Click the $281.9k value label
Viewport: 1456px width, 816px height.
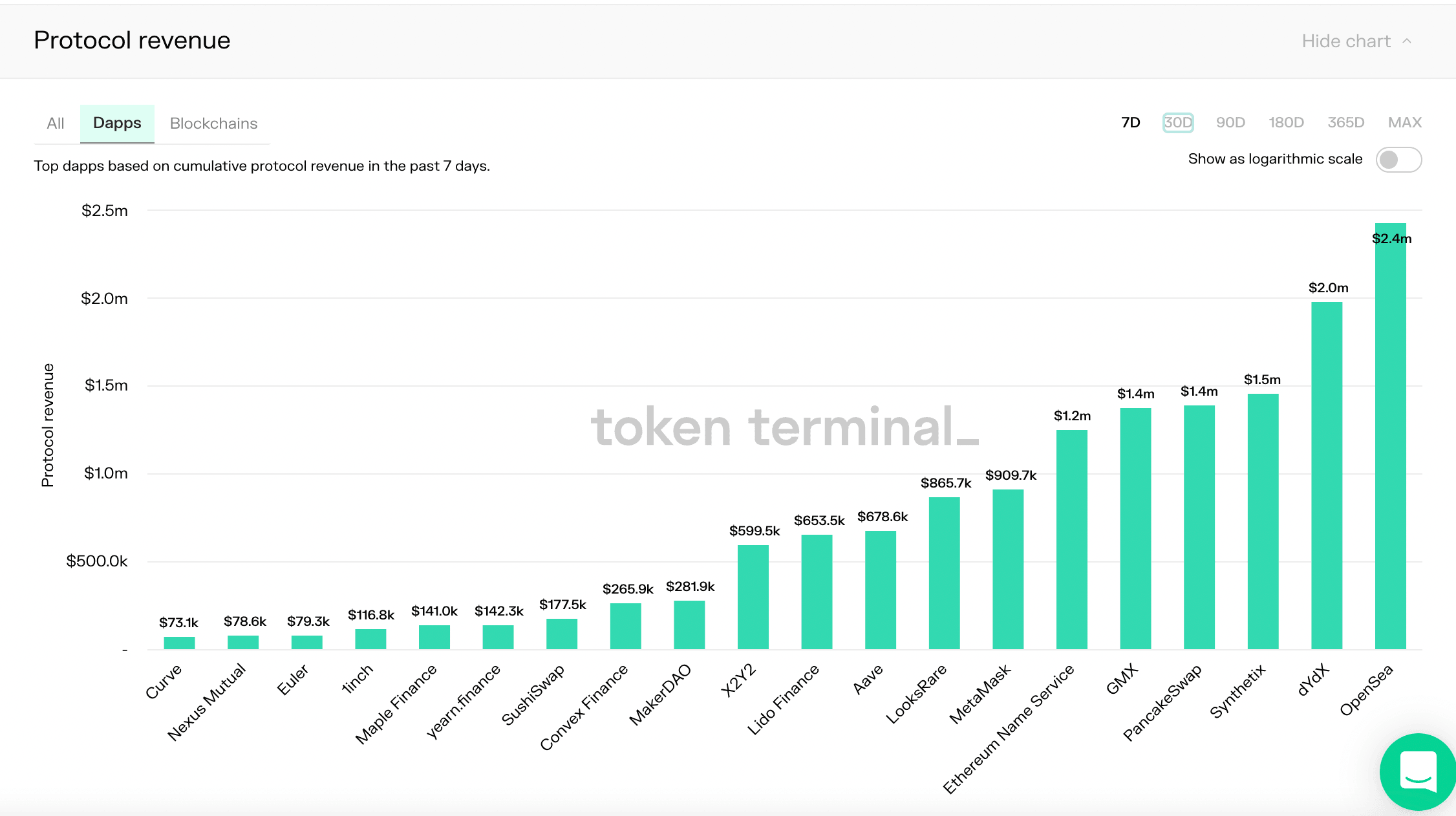coord(690,586)
